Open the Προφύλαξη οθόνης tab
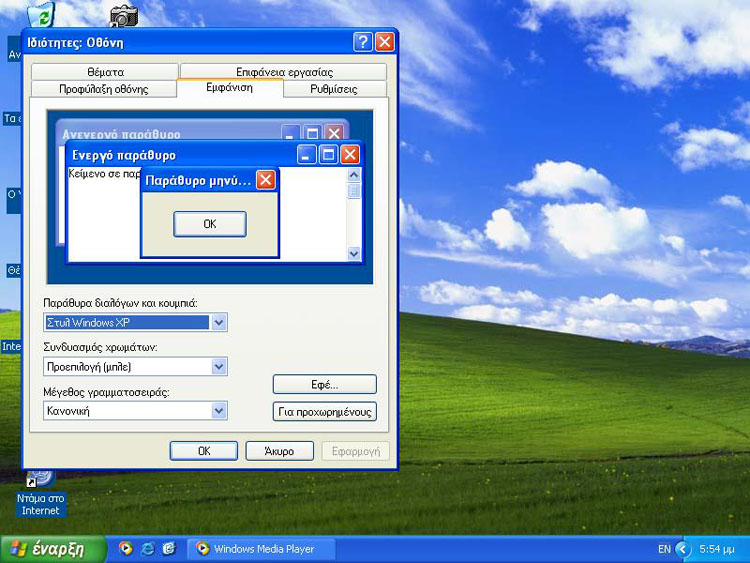 pyautogui.click(x=104, y=89)
